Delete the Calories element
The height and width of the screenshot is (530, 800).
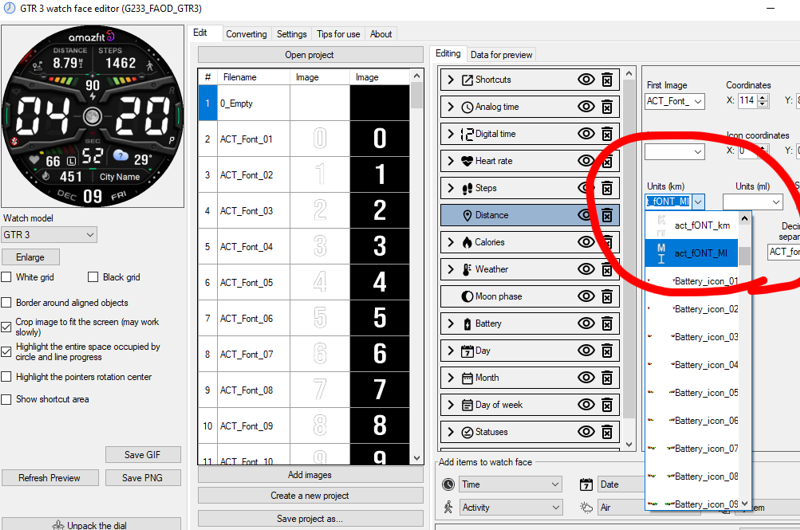point(607,242)
